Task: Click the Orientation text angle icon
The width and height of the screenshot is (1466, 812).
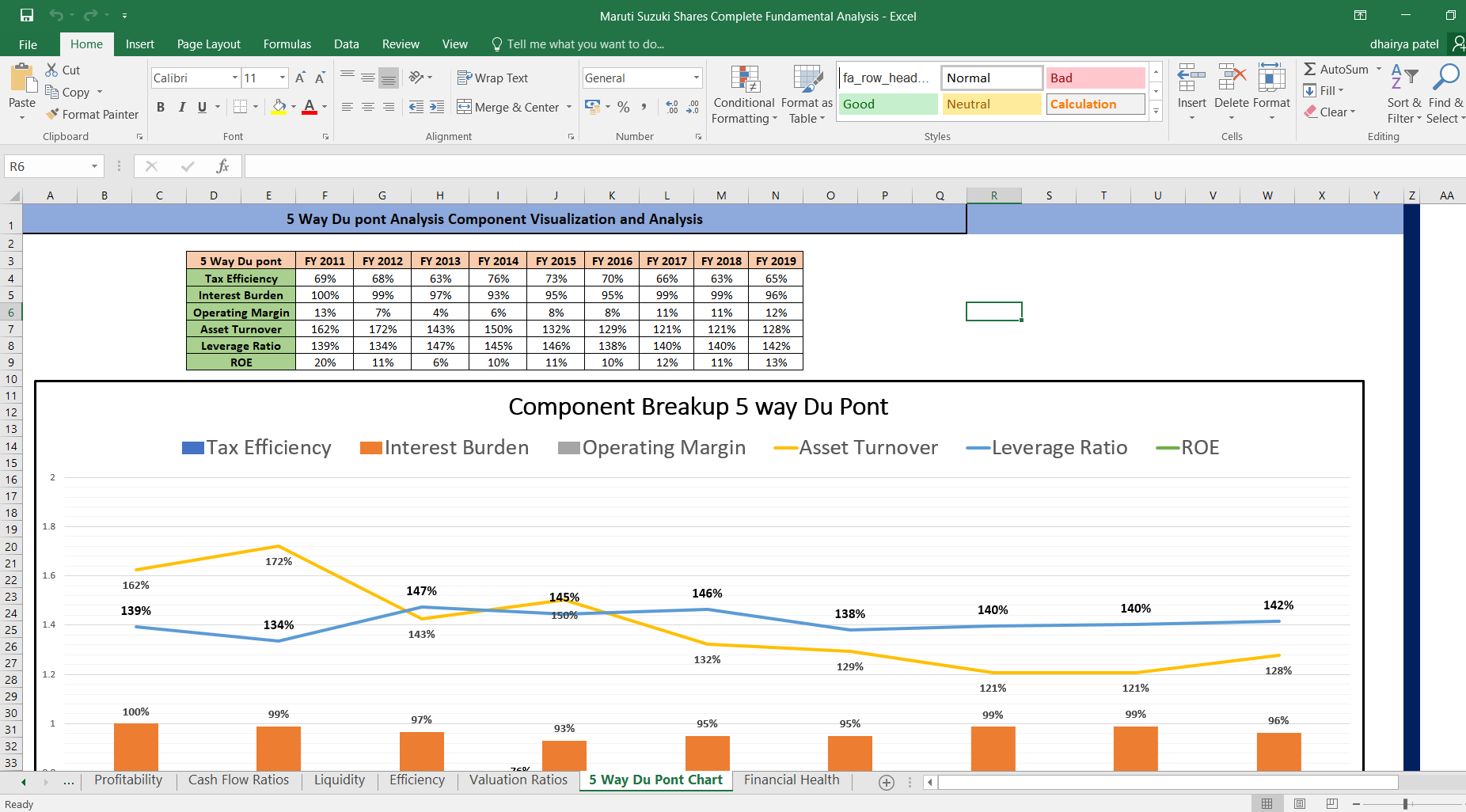Action: [416, 78]
